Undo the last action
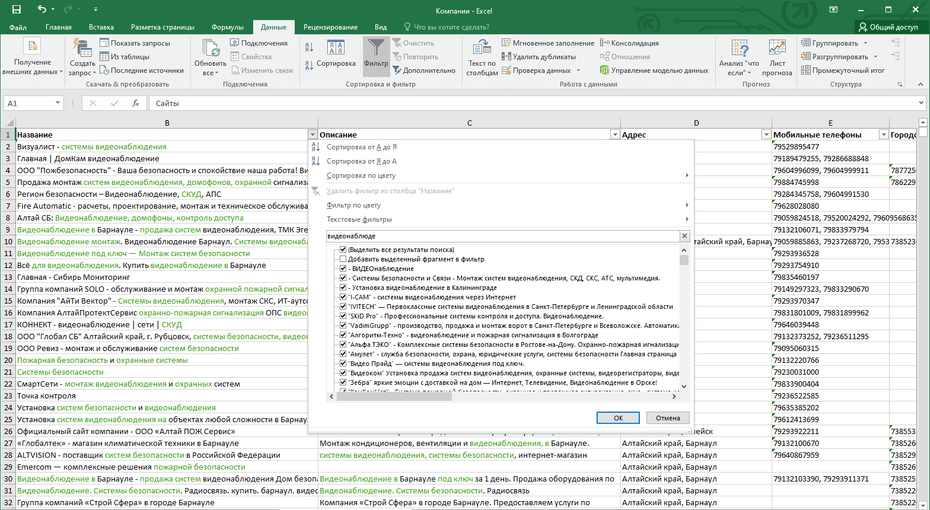The image size is (930, 510). click(x=42, y=9)
